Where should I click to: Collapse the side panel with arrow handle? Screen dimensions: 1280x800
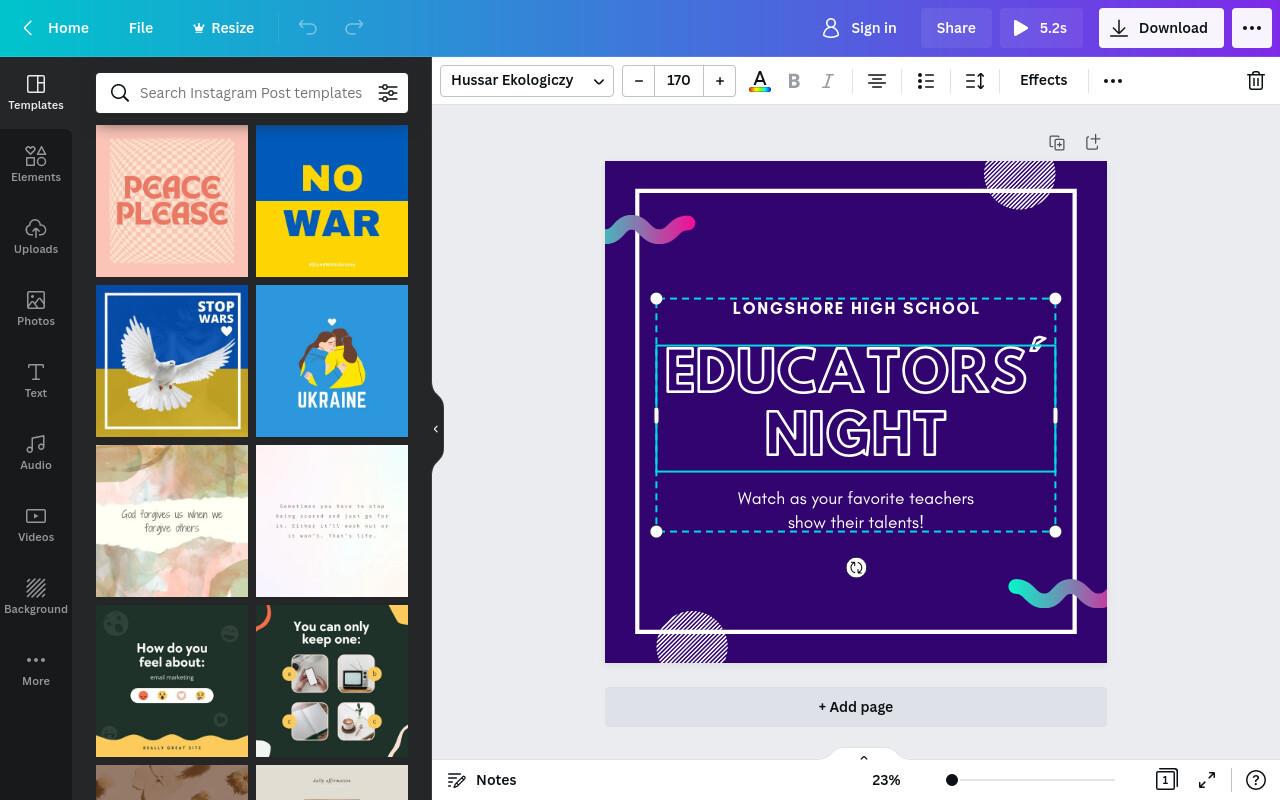(437, 429)
